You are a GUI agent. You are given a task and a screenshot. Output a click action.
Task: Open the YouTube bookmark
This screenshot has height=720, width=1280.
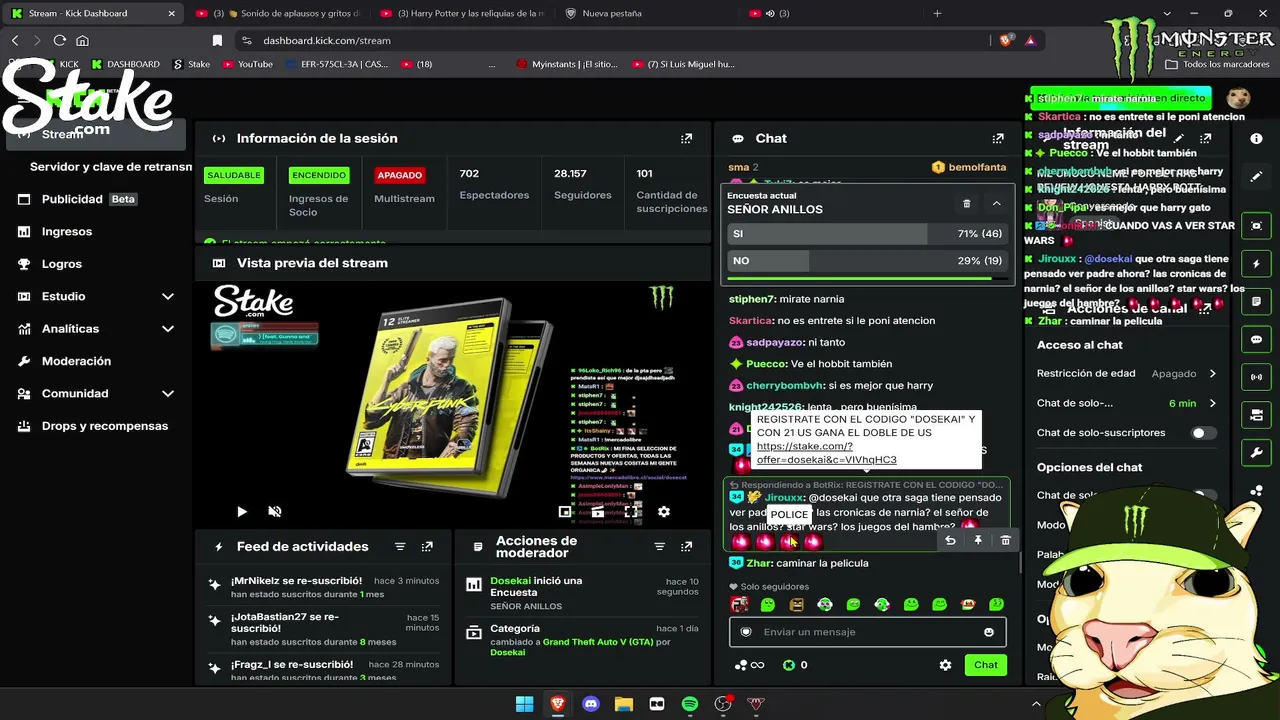tap(247, 64)
